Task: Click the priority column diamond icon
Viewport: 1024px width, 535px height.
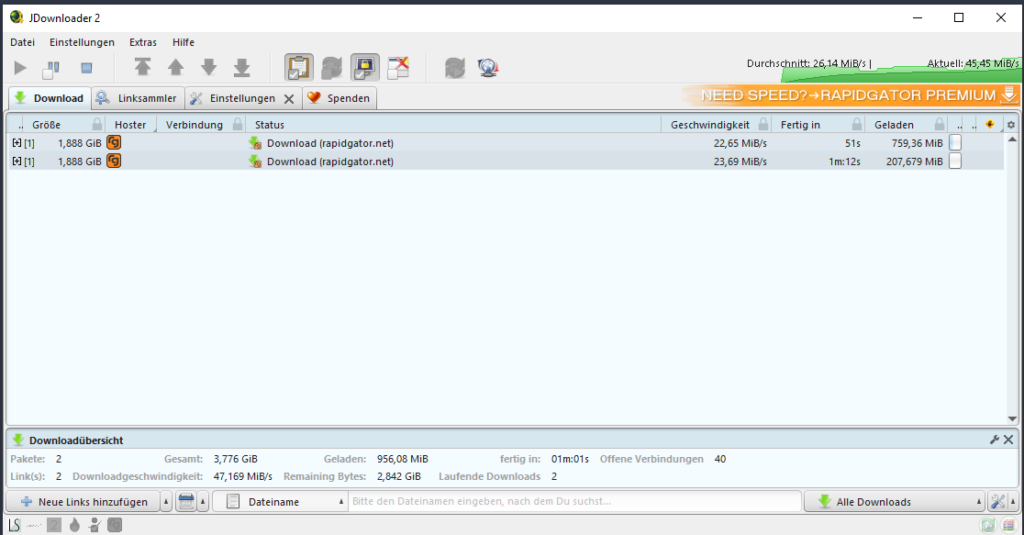Action: [x=990, y=124]
